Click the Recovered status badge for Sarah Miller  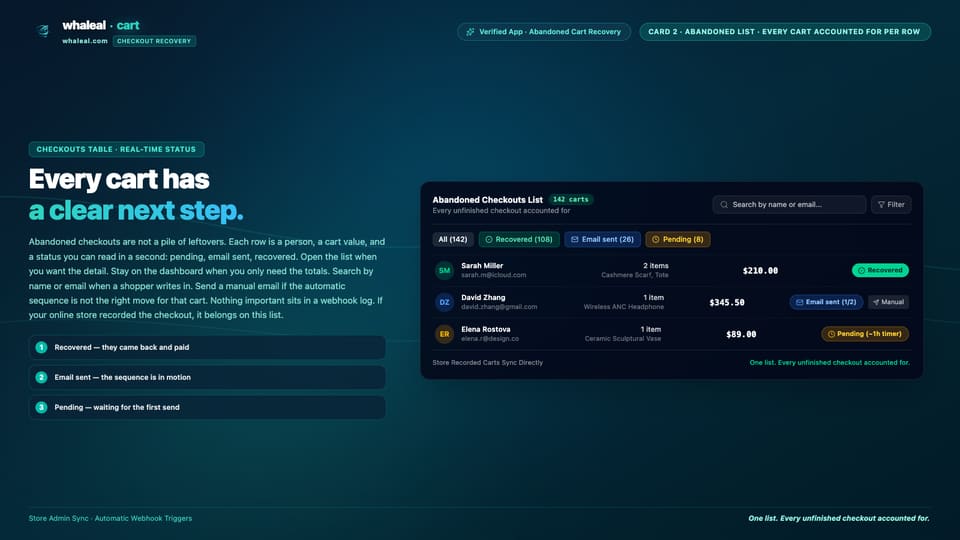pos(880,270)
